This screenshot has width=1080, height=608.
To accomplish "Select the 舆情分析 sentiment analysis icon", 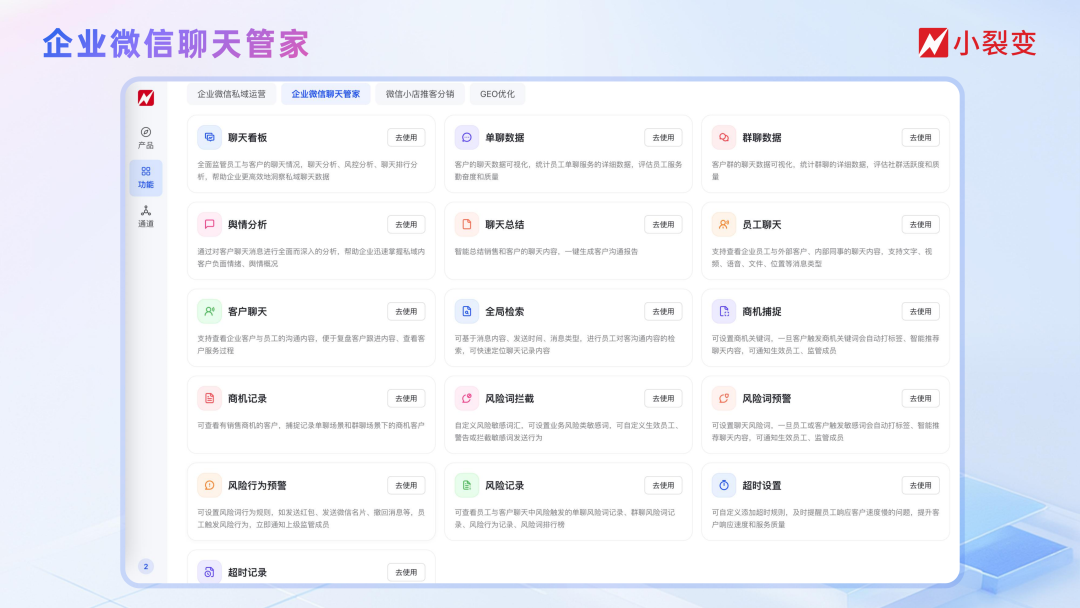I will pyautogui.click(x=210, y=223).
